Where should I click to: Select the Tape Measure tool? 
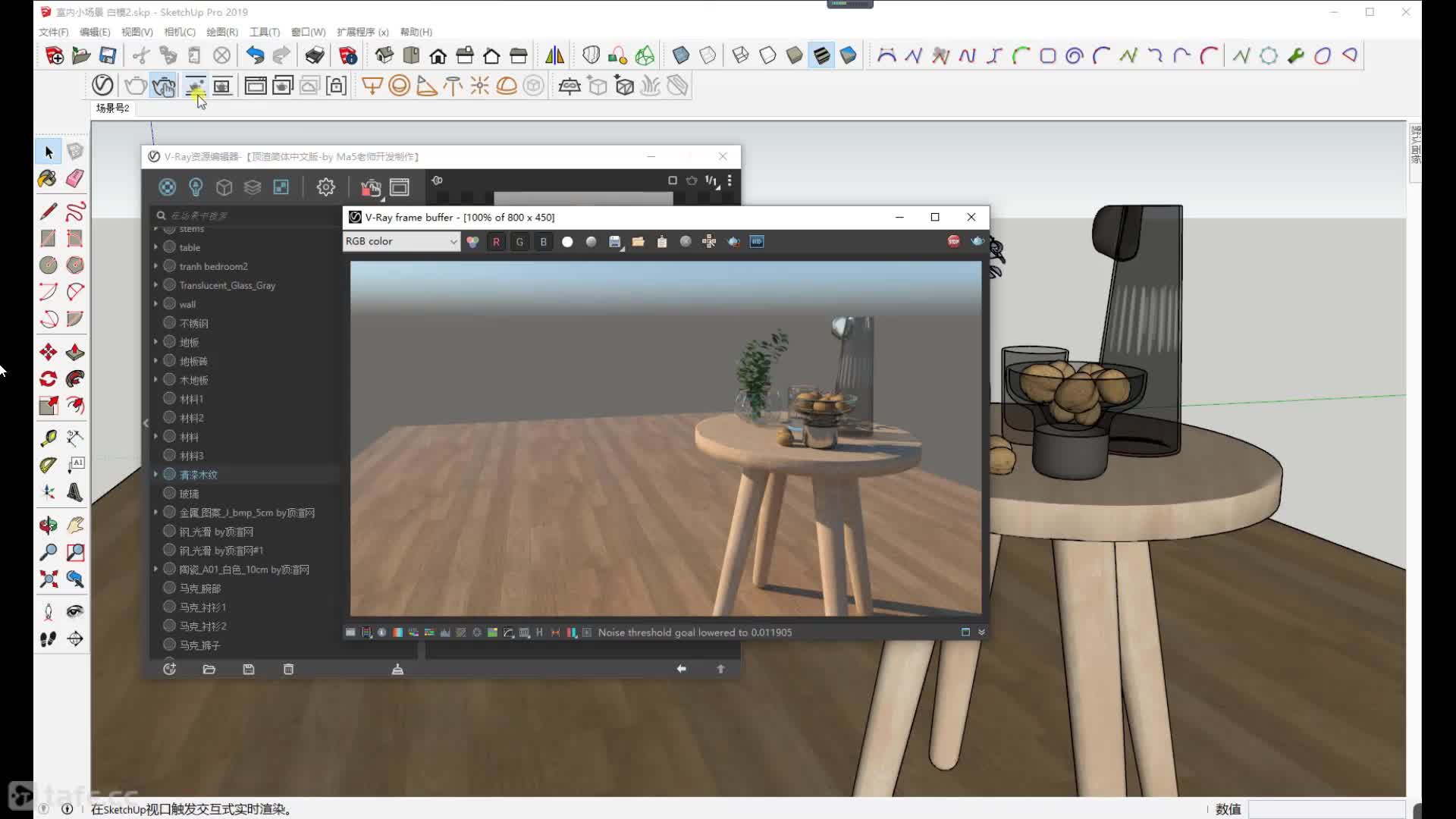click(48, 438)
